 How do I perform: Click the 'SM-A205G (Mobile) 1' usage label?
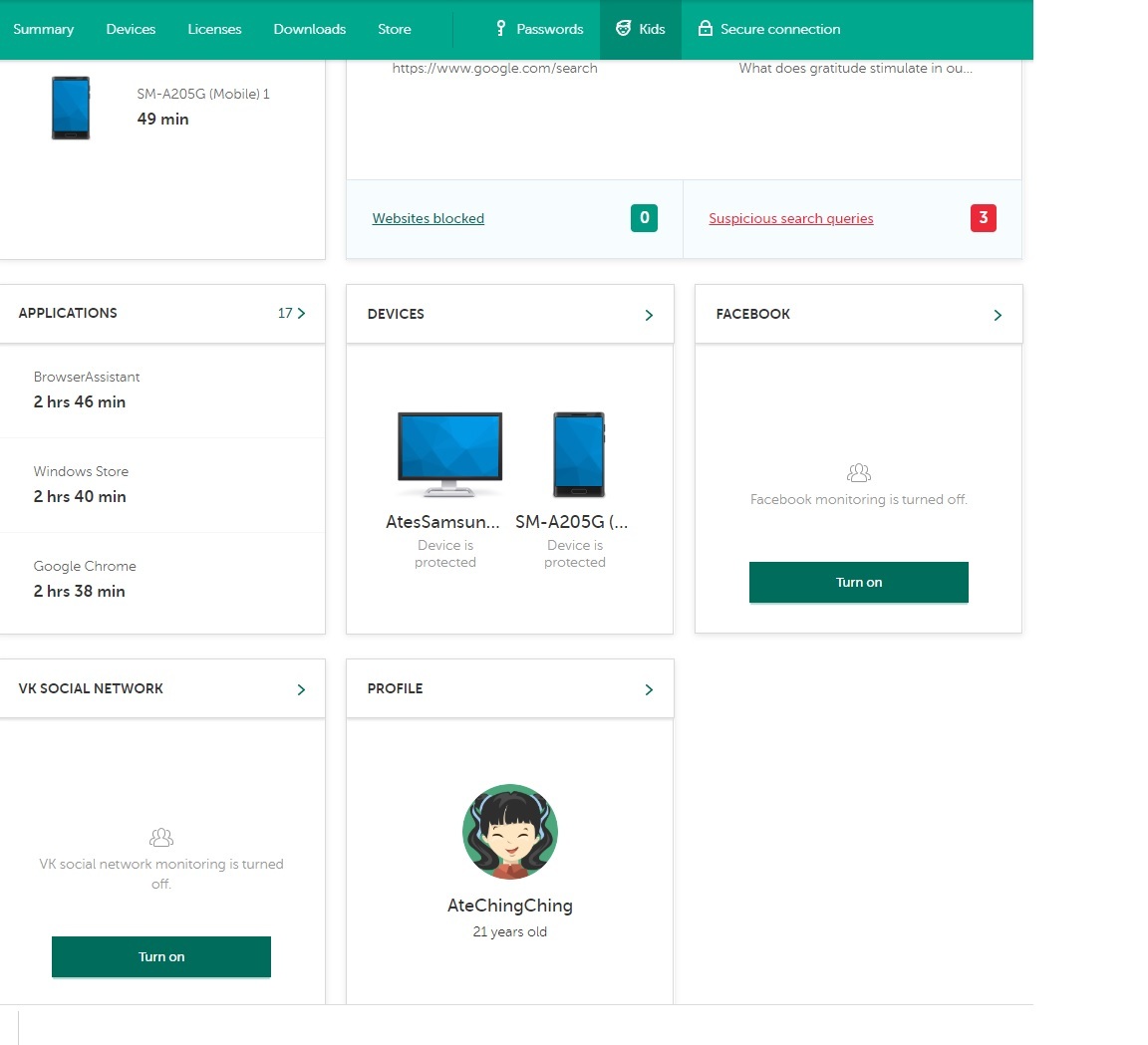(x=203, y=94)
